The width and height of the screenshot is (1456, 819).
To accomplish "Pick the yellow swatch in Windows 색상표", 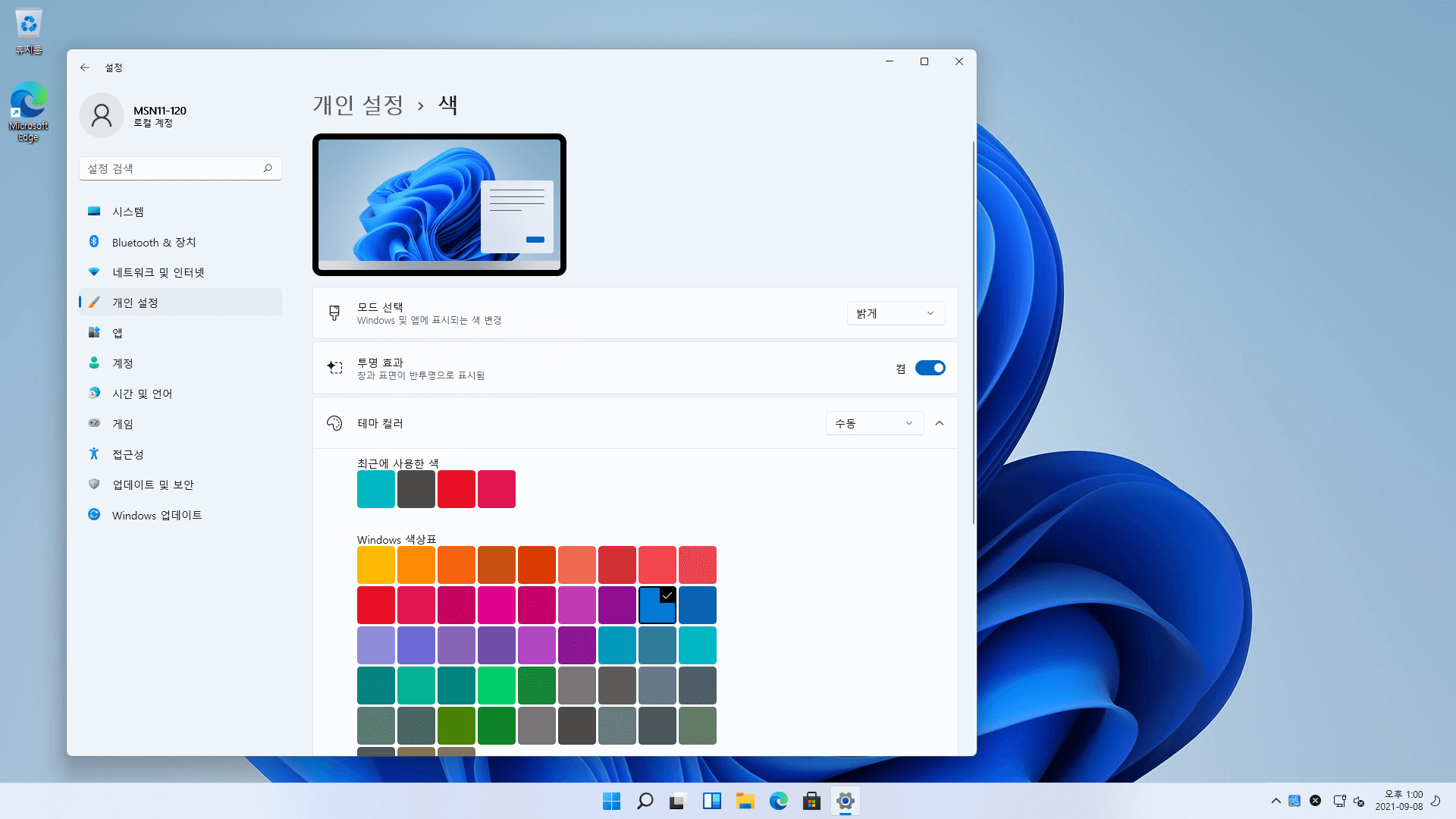I will pos(376,565).
